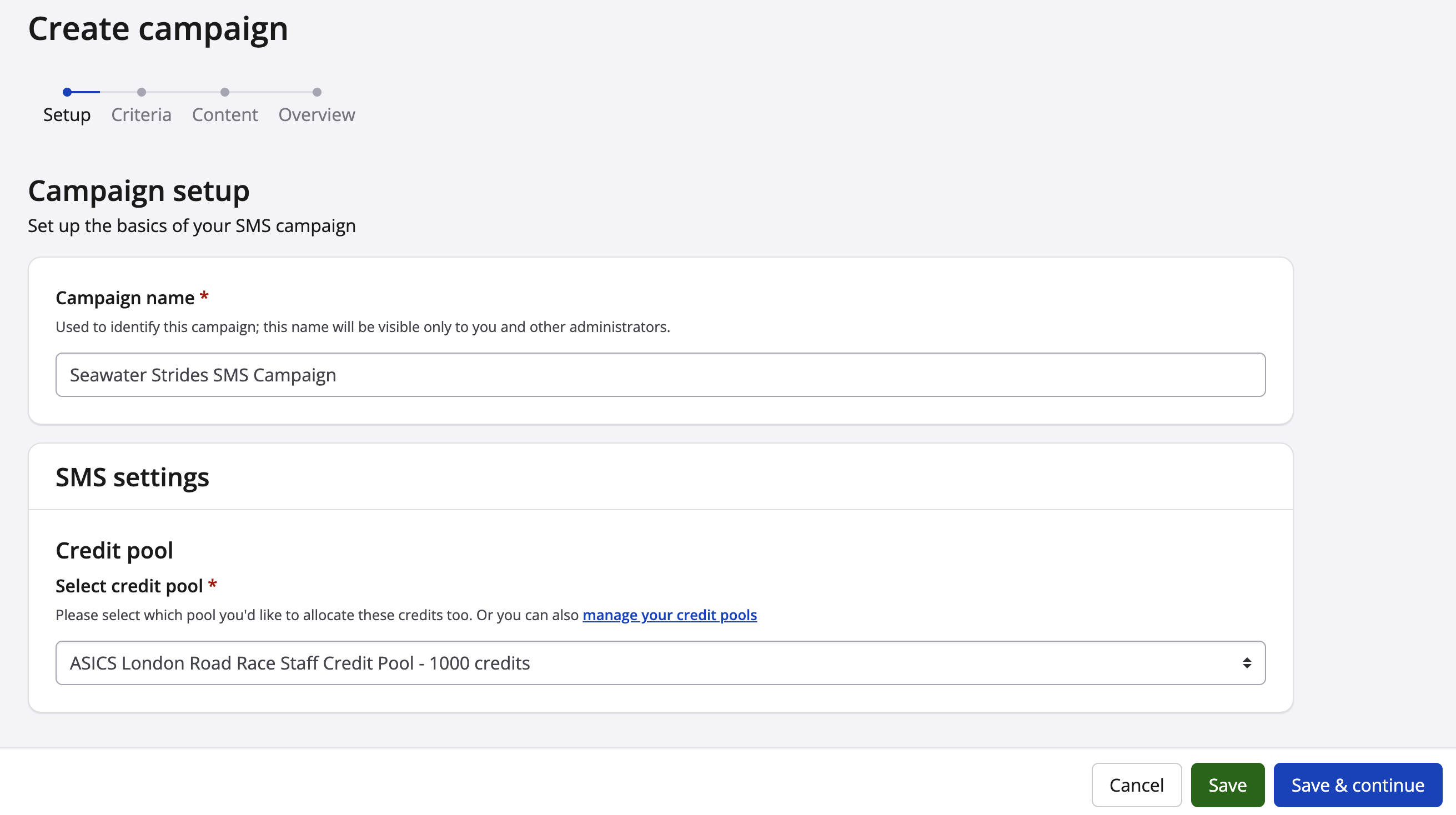Image resolution: width=1456 pixels, height=815 pixels.
Task: Click the SMS settings heading
Action: [x=132, y=477]
